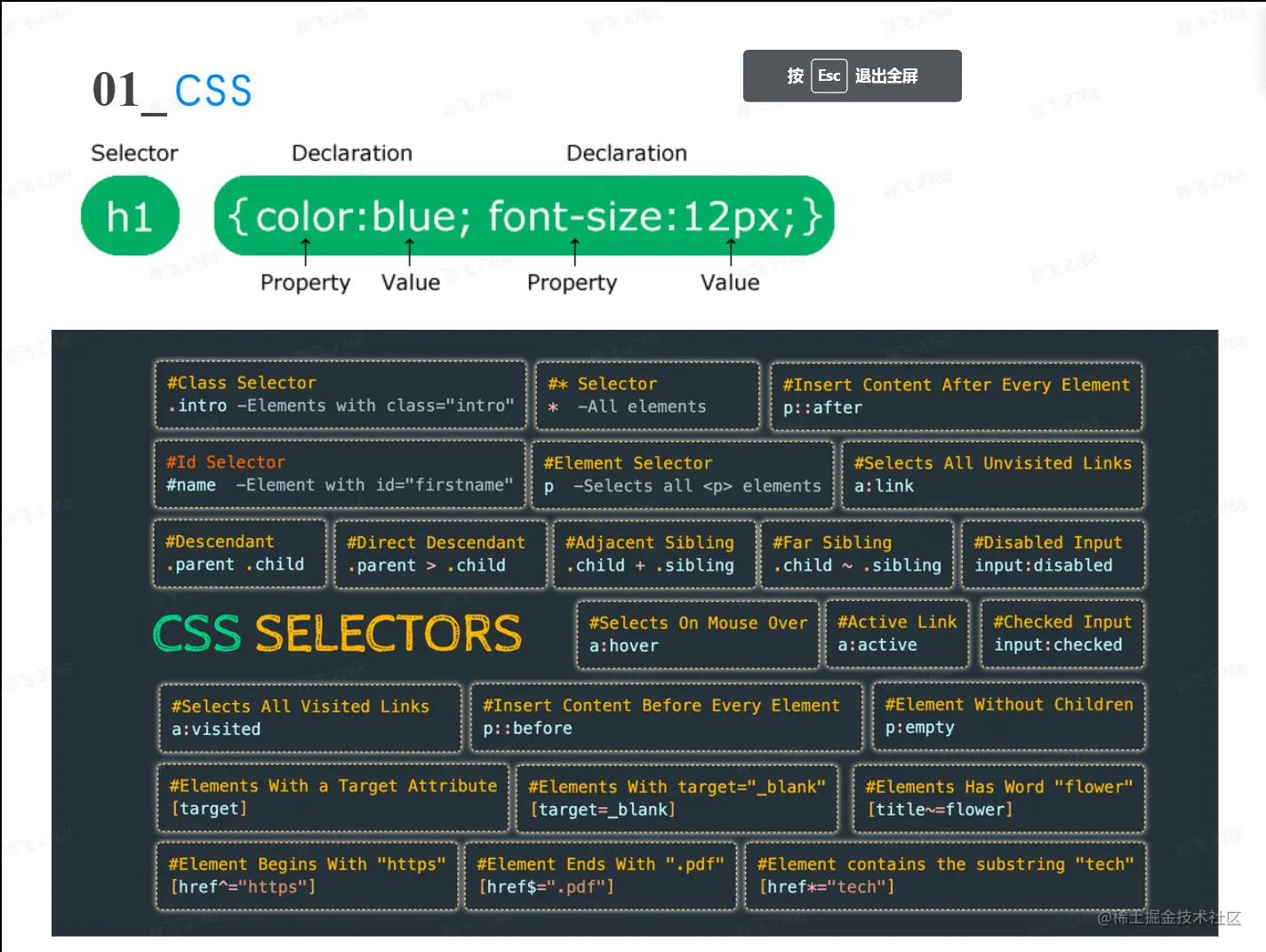
Task: Click the '01_CSS' slide title
Action: (172, 91)
